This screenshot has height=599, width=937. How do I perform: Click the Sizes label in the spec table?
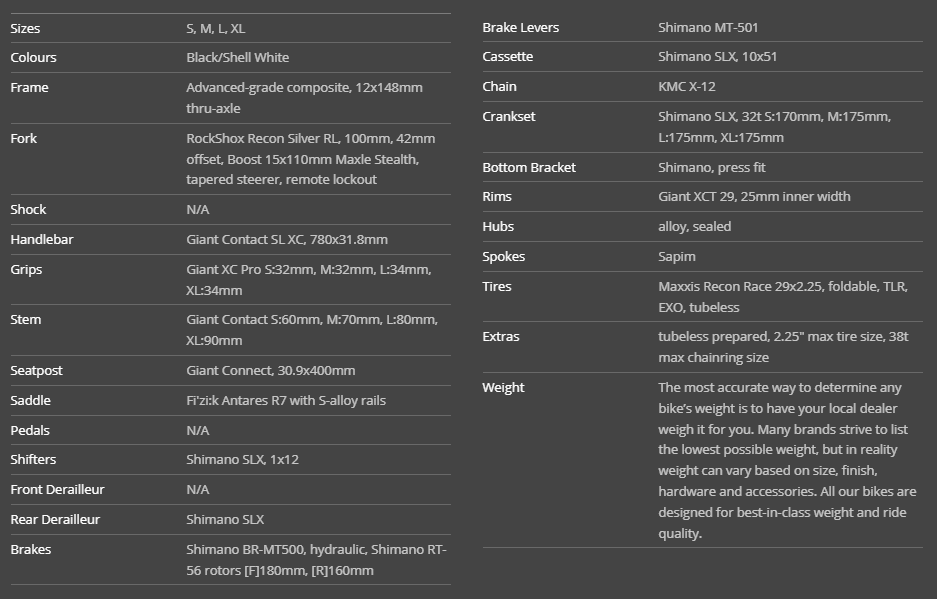(x=25, y=28)
